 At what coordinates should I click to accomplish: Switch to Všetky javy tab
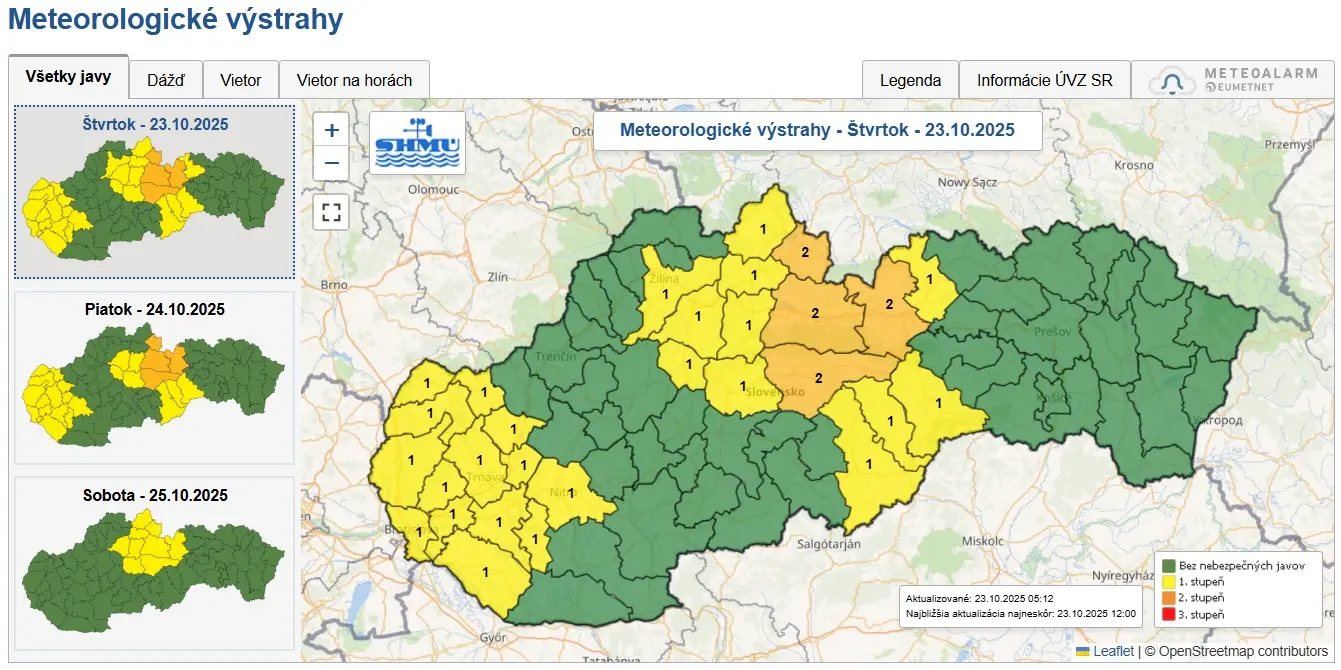pos(68,78)
